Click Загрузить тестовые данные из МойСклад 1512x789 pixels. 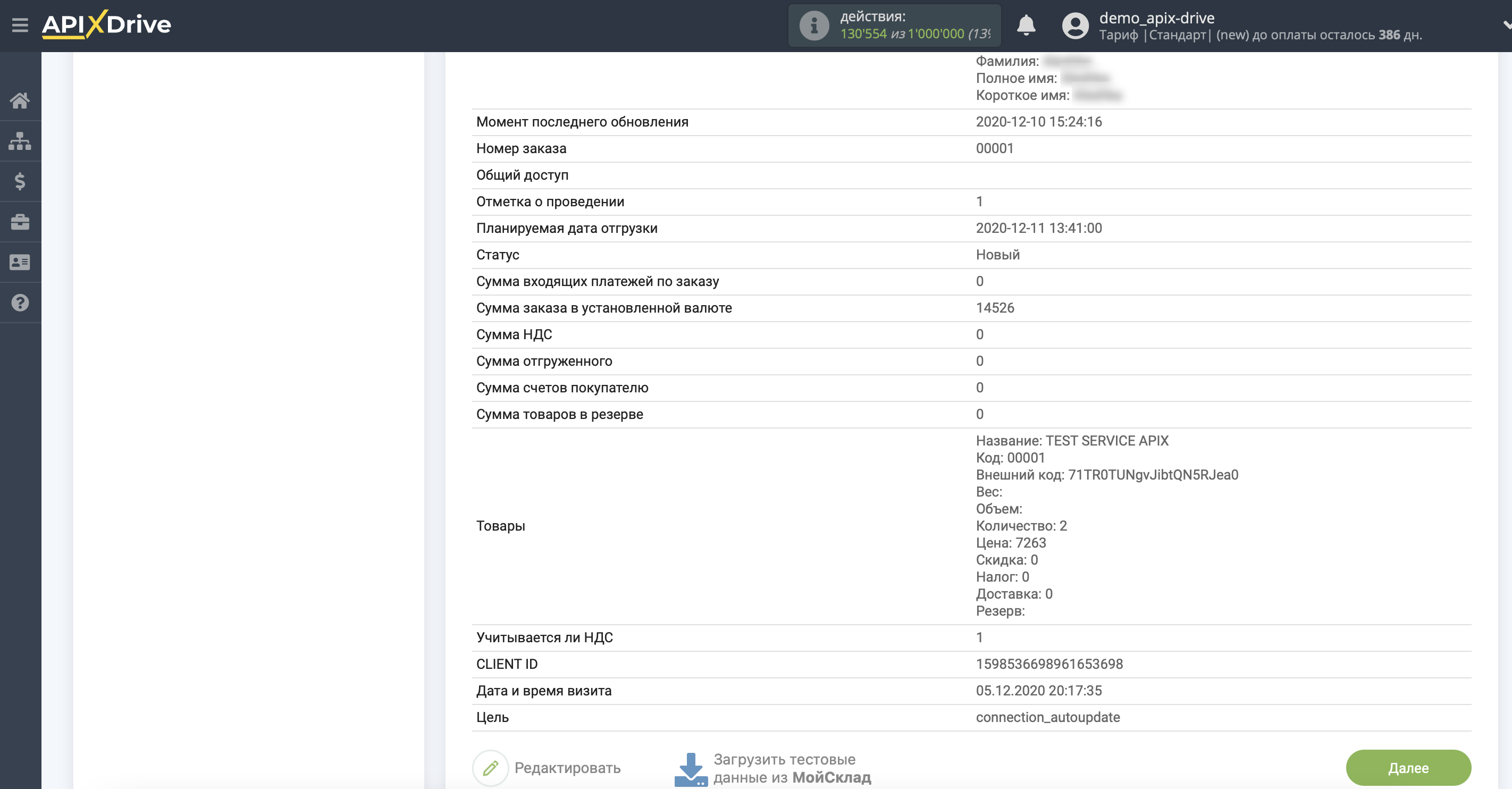[792, 768]
